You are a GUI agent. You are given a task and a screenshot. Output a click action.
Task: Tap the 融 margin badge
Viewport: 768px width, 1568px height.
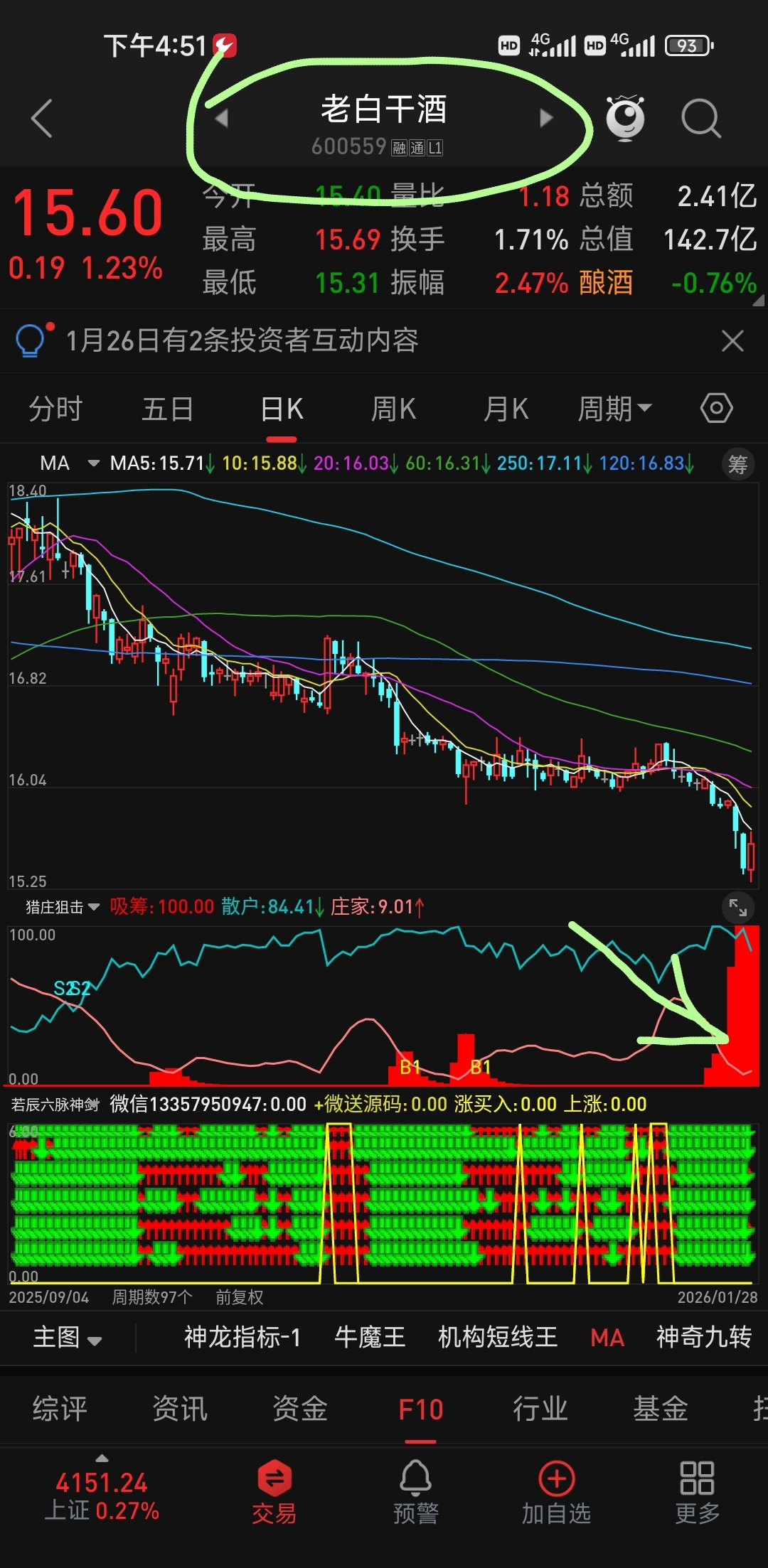399,148
